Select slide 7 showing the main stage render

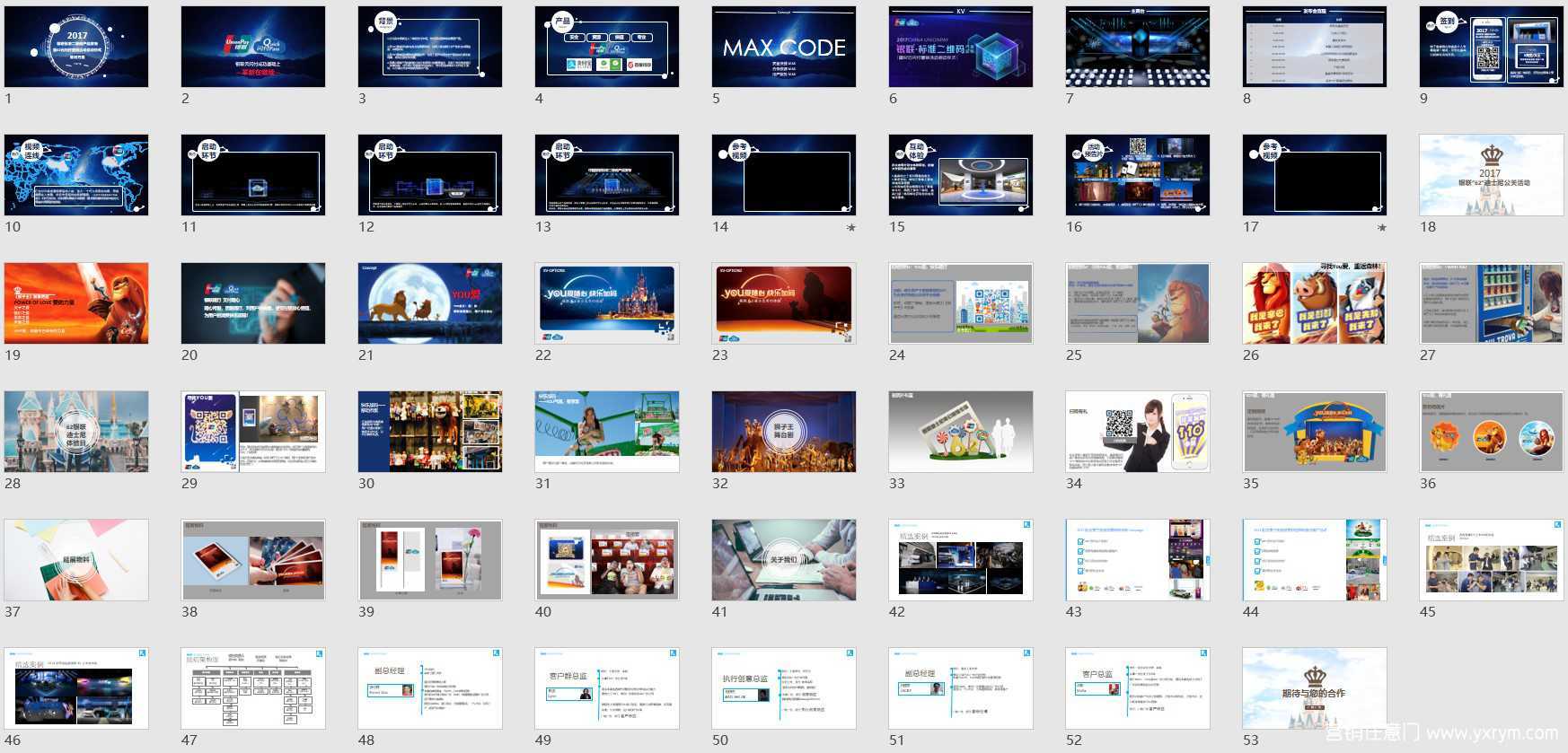point(1138,47)
